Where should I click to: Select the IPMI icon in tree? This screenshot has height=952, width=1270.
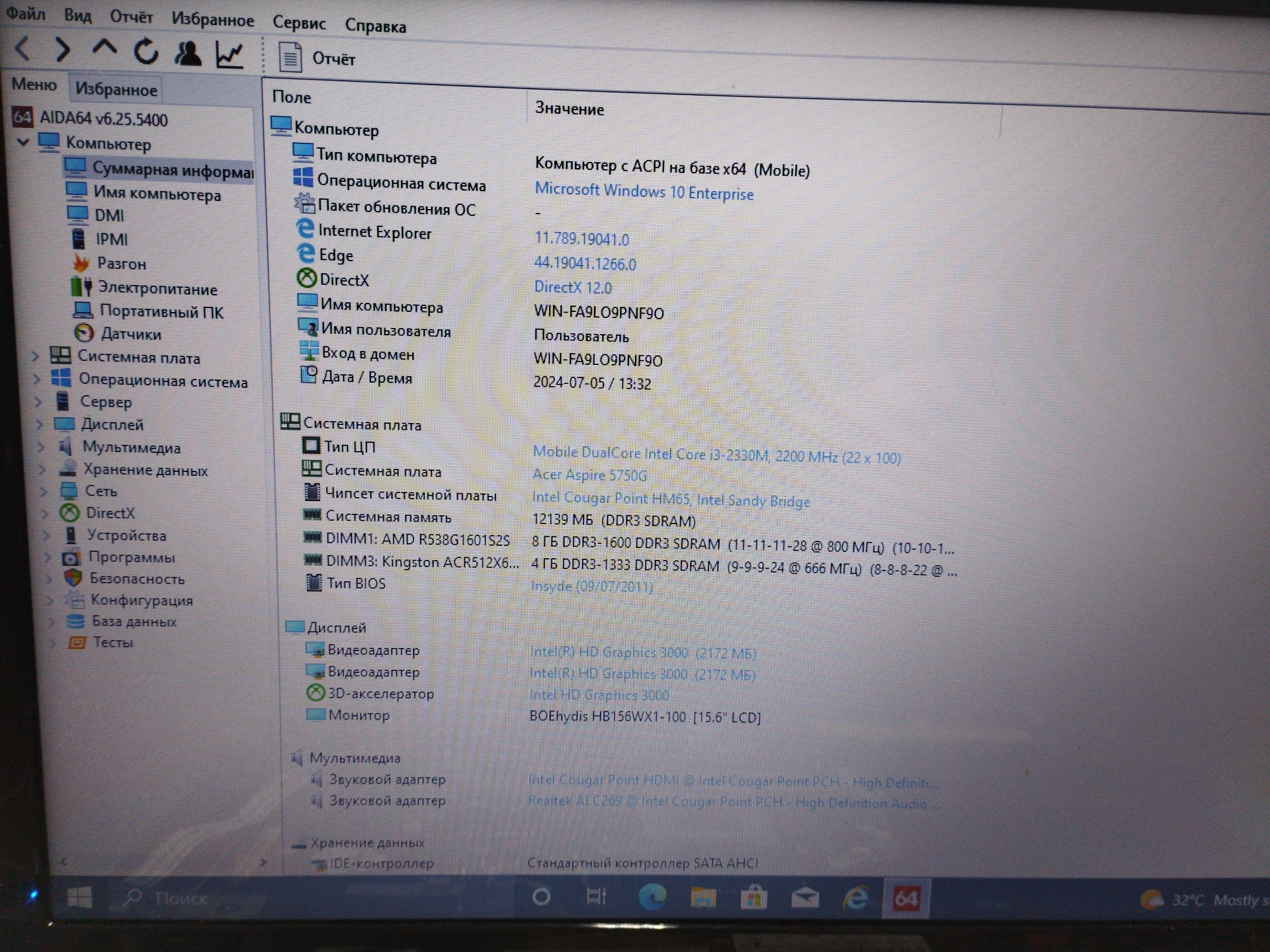tap(79, 237)
